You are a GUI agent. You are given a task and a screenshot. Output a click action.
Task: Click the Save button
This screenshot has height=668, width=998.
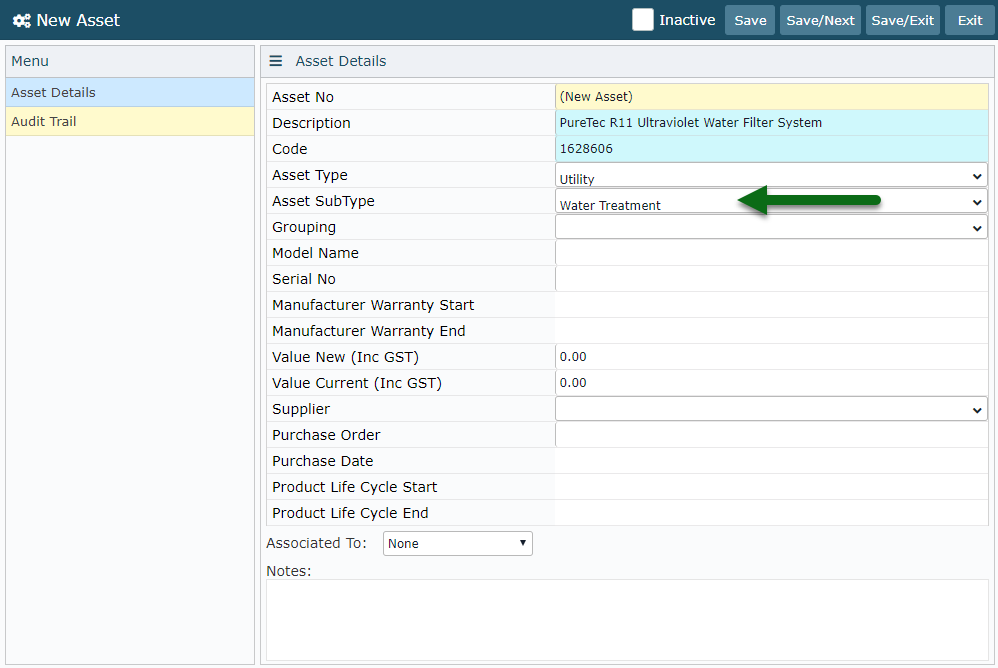(750, 20)
